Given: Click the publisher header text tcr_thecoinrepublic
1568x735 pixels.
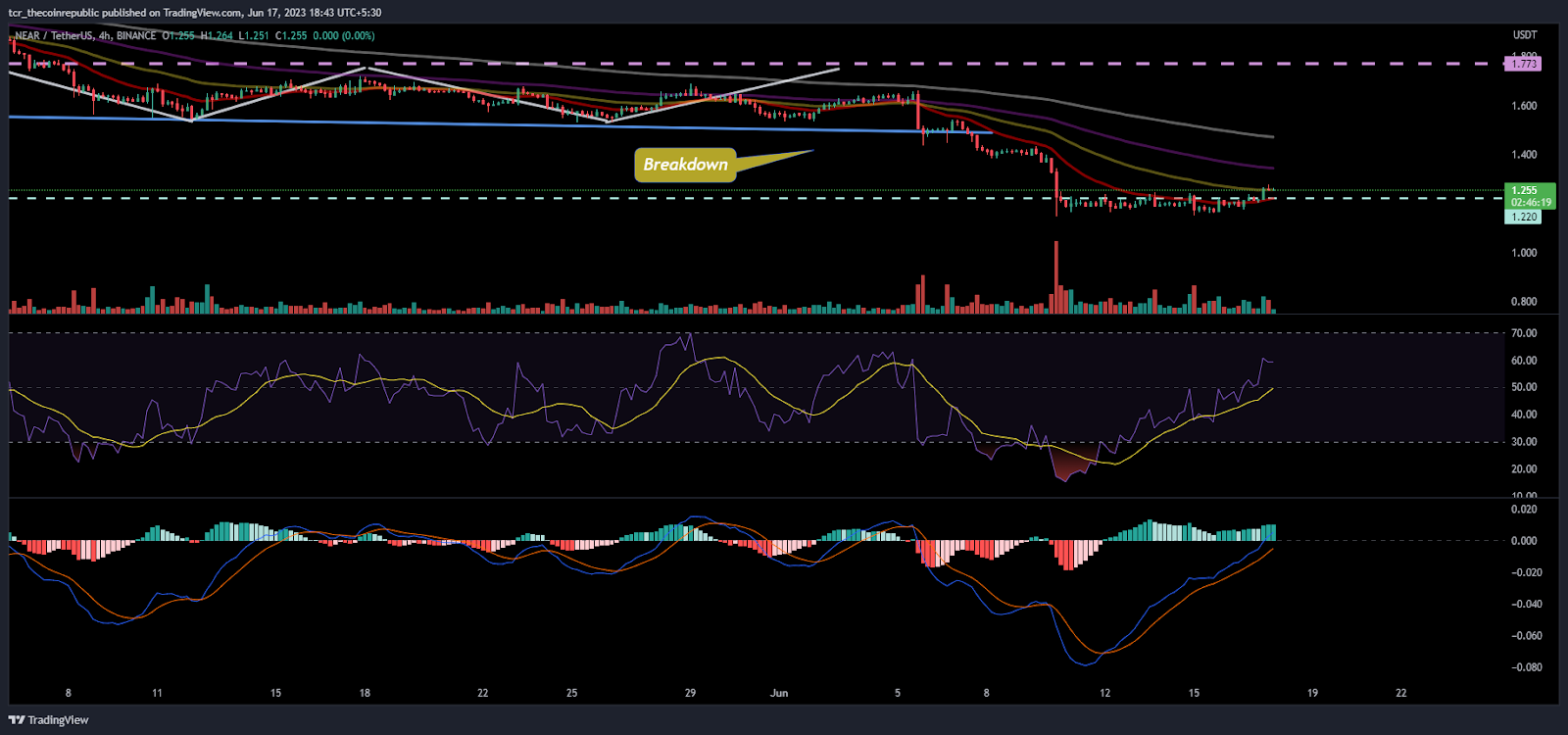Looking at the screenshot, I should 53,13.
